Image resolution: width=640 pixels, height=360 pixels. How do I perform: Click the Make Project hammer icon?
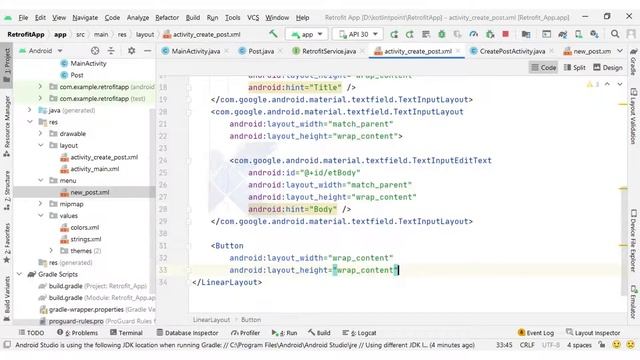[273, 34]
